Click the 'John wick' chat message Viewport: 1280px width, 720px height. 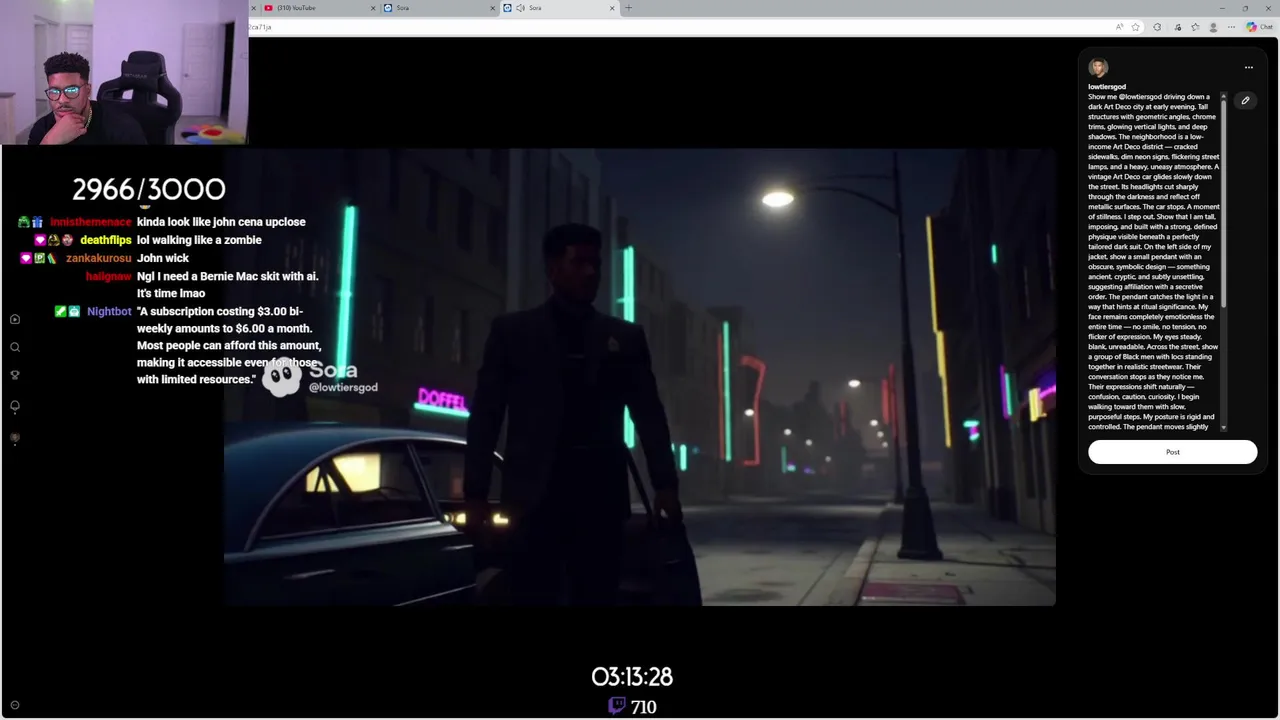(163, 258)
